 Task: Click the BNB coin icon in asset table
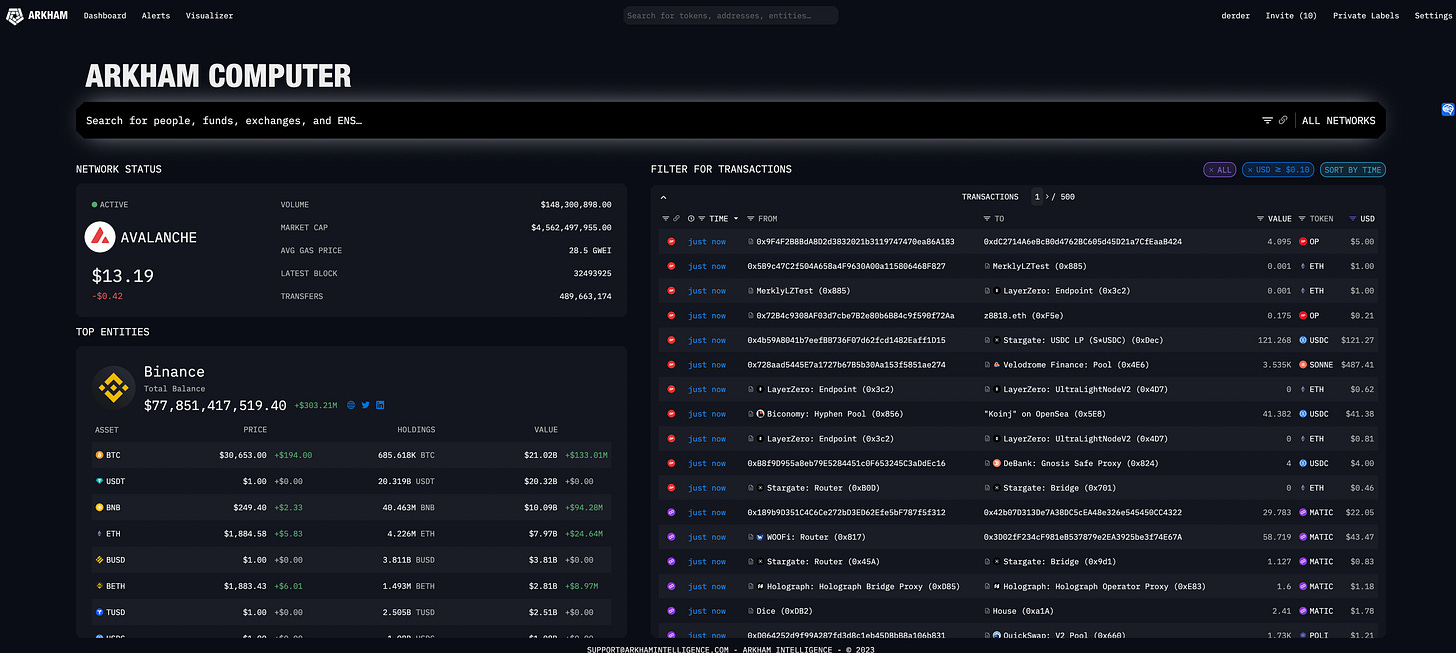pyautogui.click(x=99, y=507)
